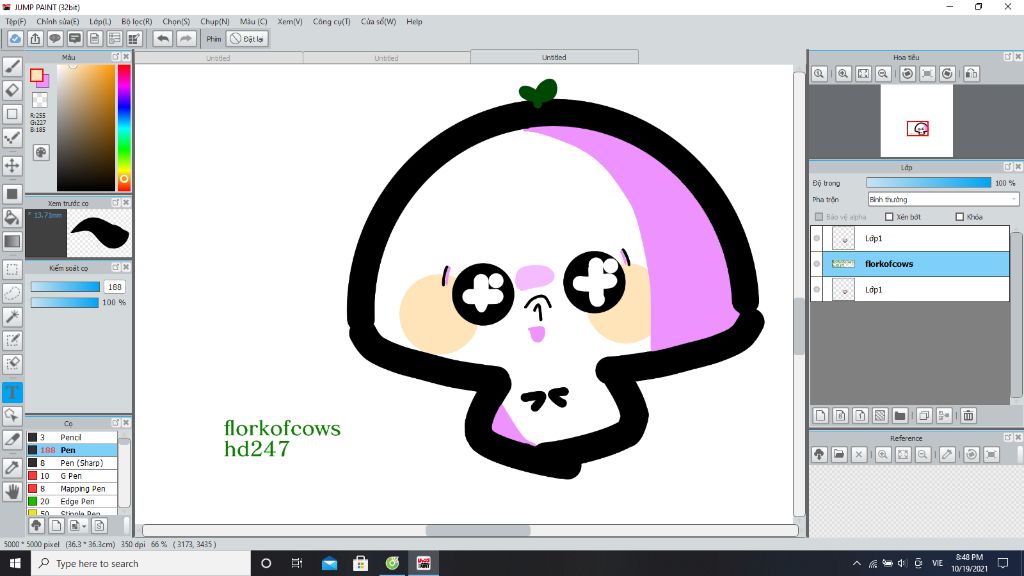Undock the Lớp layer panel

pyautogui.click(x=1008, y=167)
